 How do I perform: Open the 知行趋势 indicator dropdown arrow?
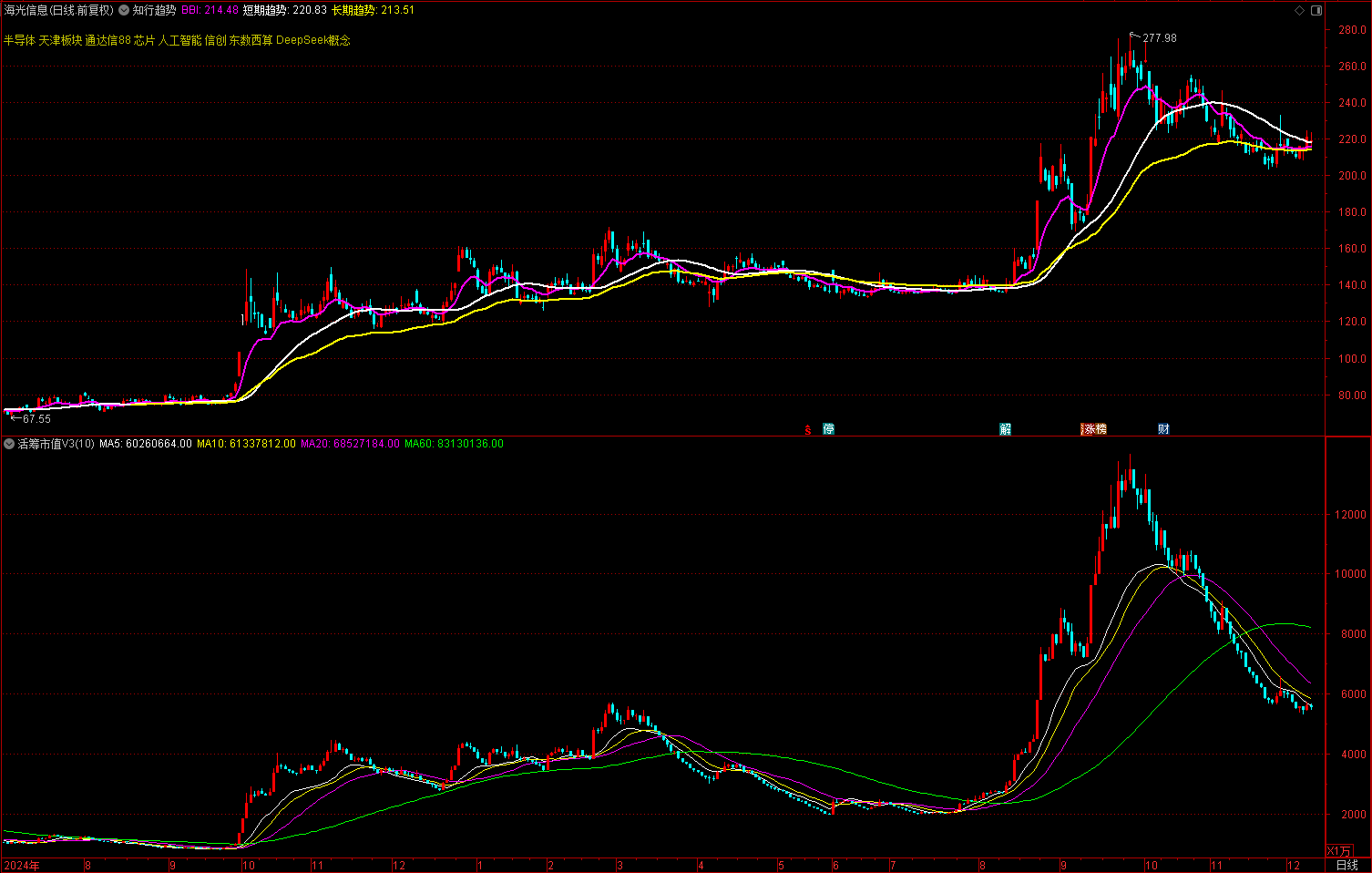pos(124,11)
